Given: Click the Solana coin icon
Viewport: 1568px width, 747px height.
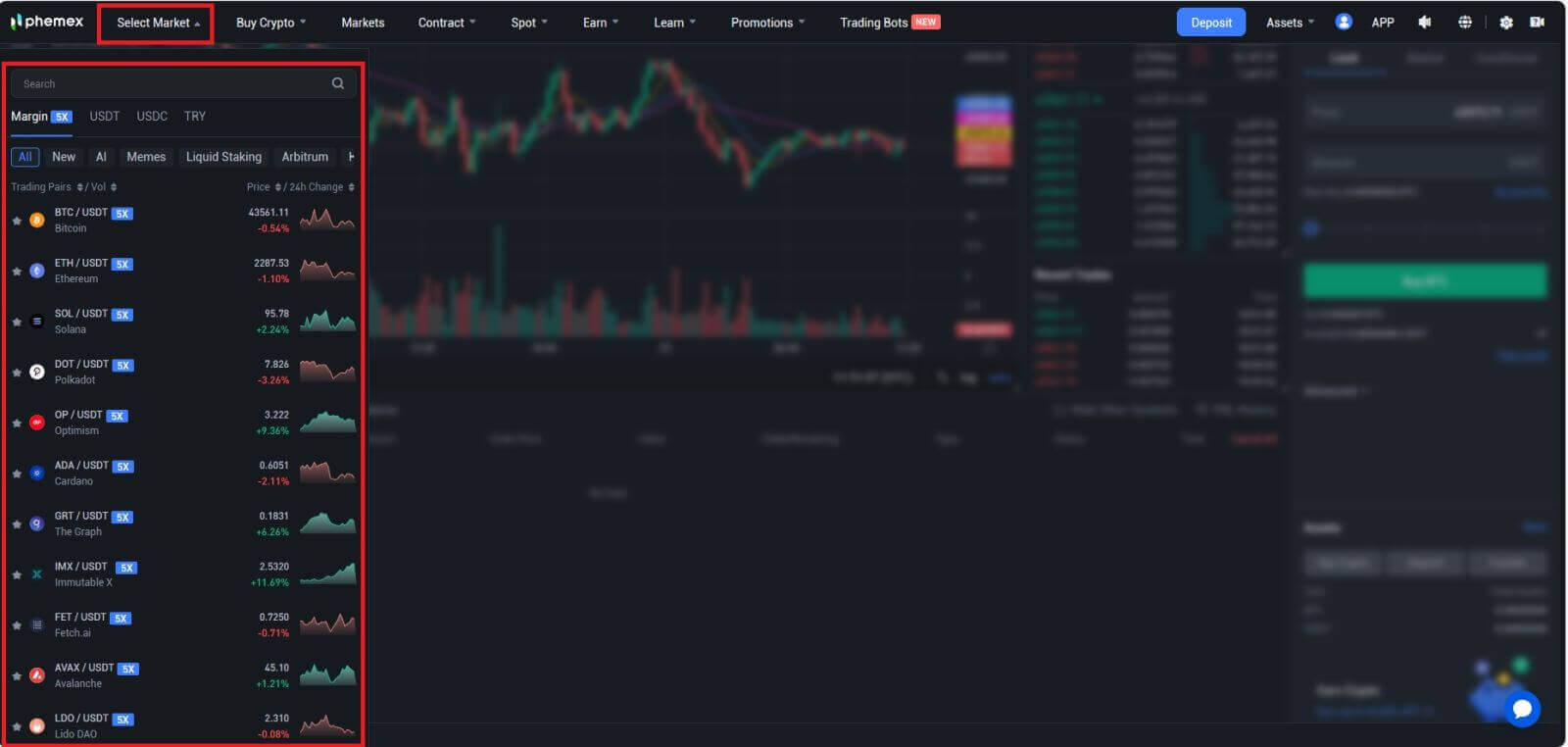Looking at the screenshot, I should point(37,322).
